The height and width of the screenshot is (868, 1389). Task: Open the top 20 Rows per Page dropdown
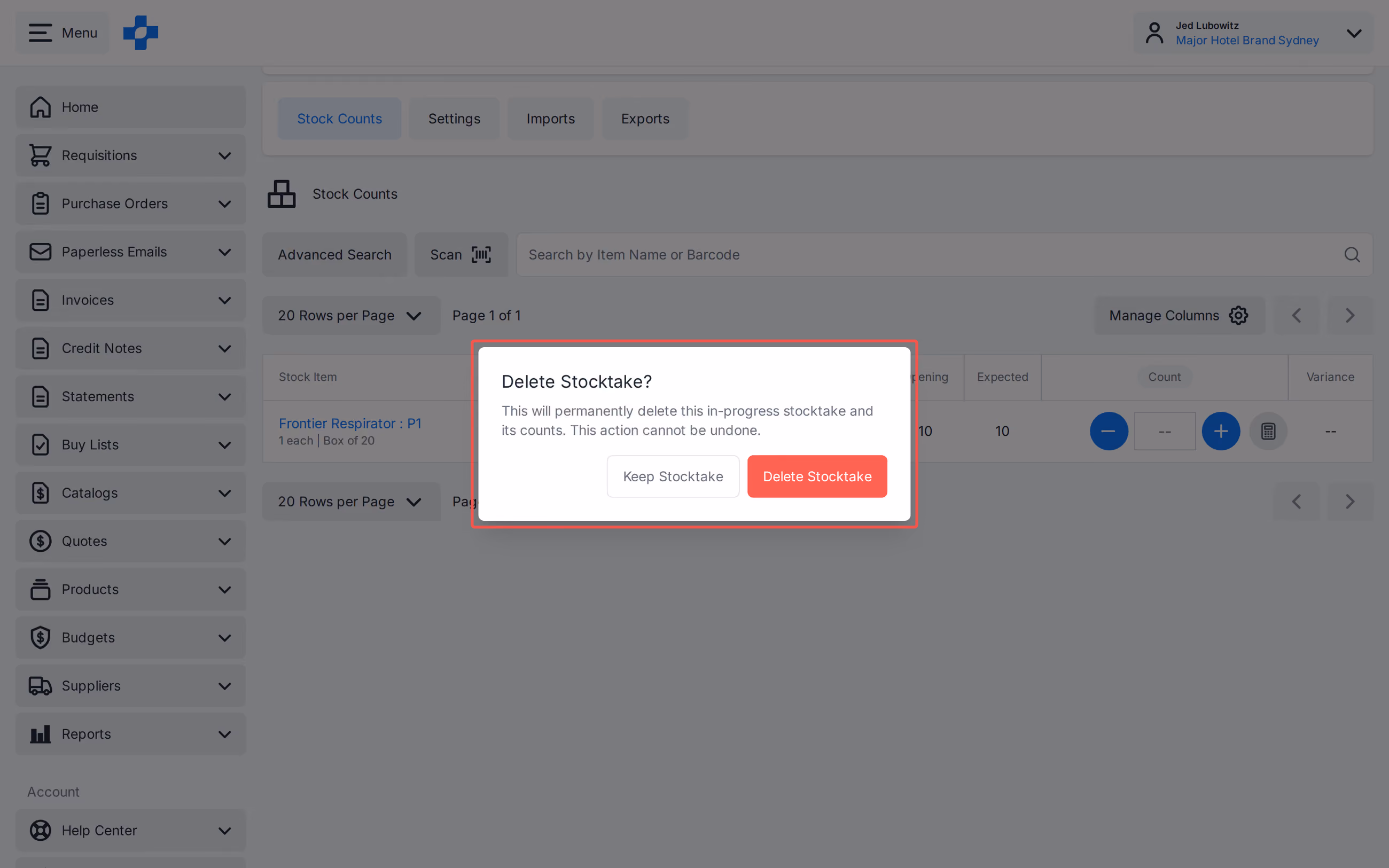(x=352, y=315)
